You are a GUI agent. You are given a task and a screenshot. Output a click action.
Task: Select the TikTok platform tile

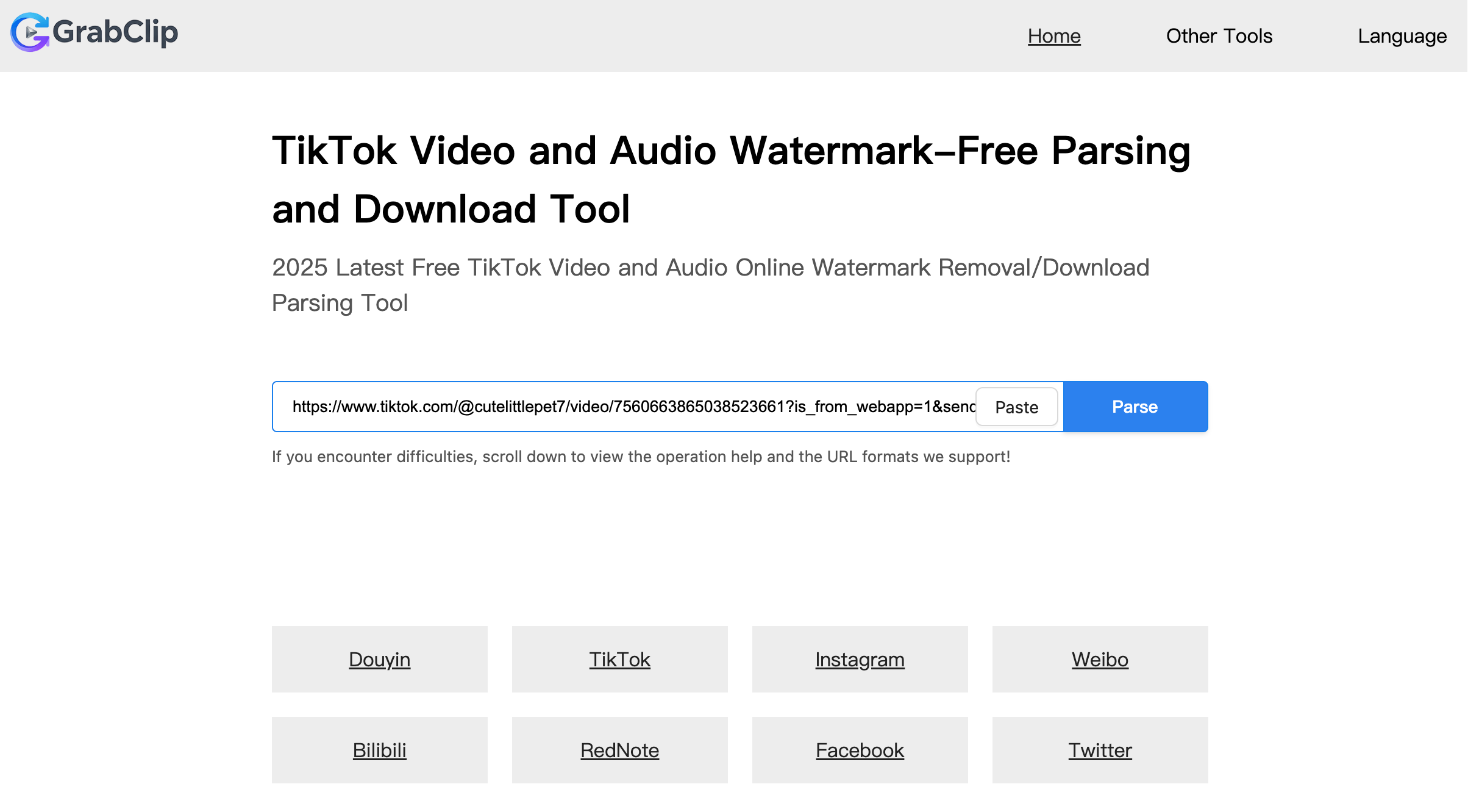click(x=619, y=659)
